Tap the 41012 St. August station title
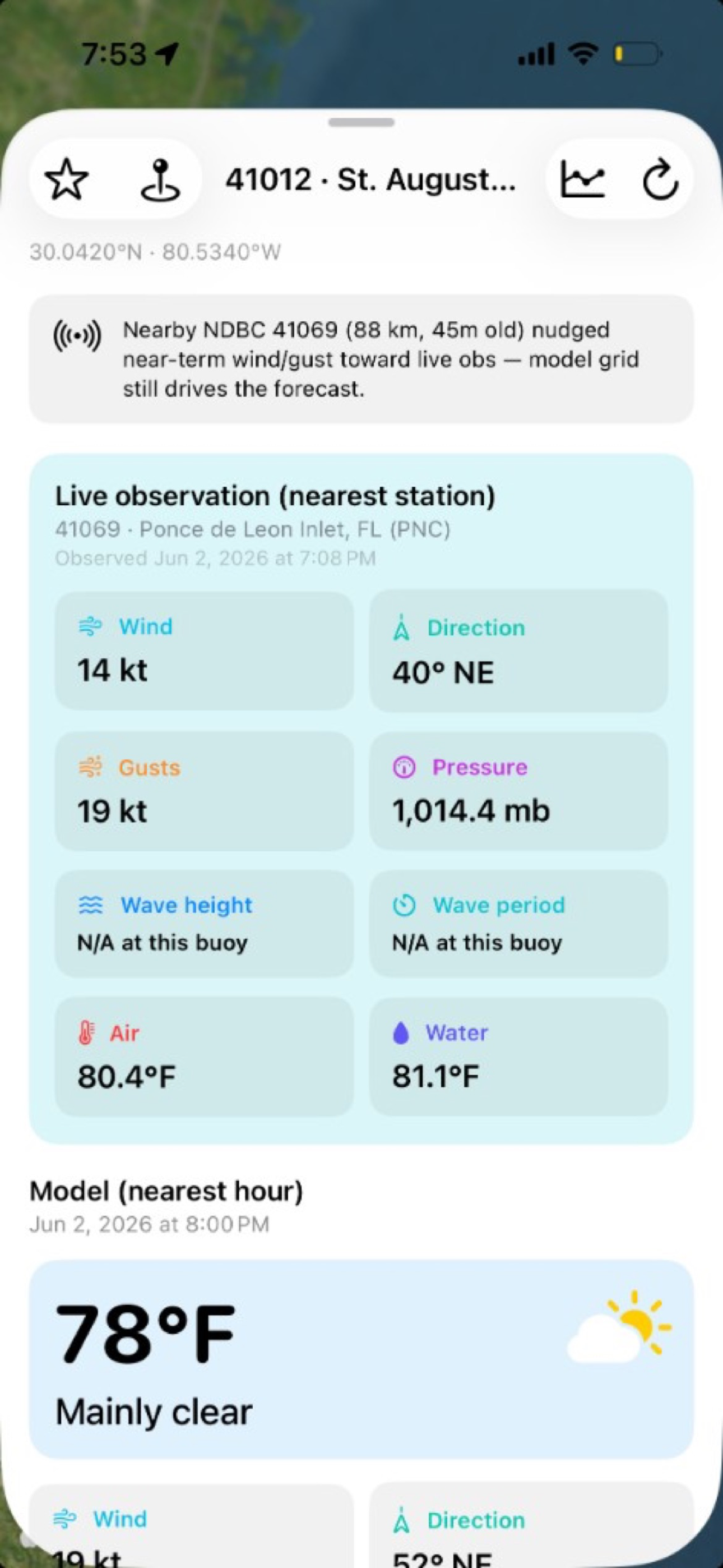723x1568 pixels. pos(370,179)
